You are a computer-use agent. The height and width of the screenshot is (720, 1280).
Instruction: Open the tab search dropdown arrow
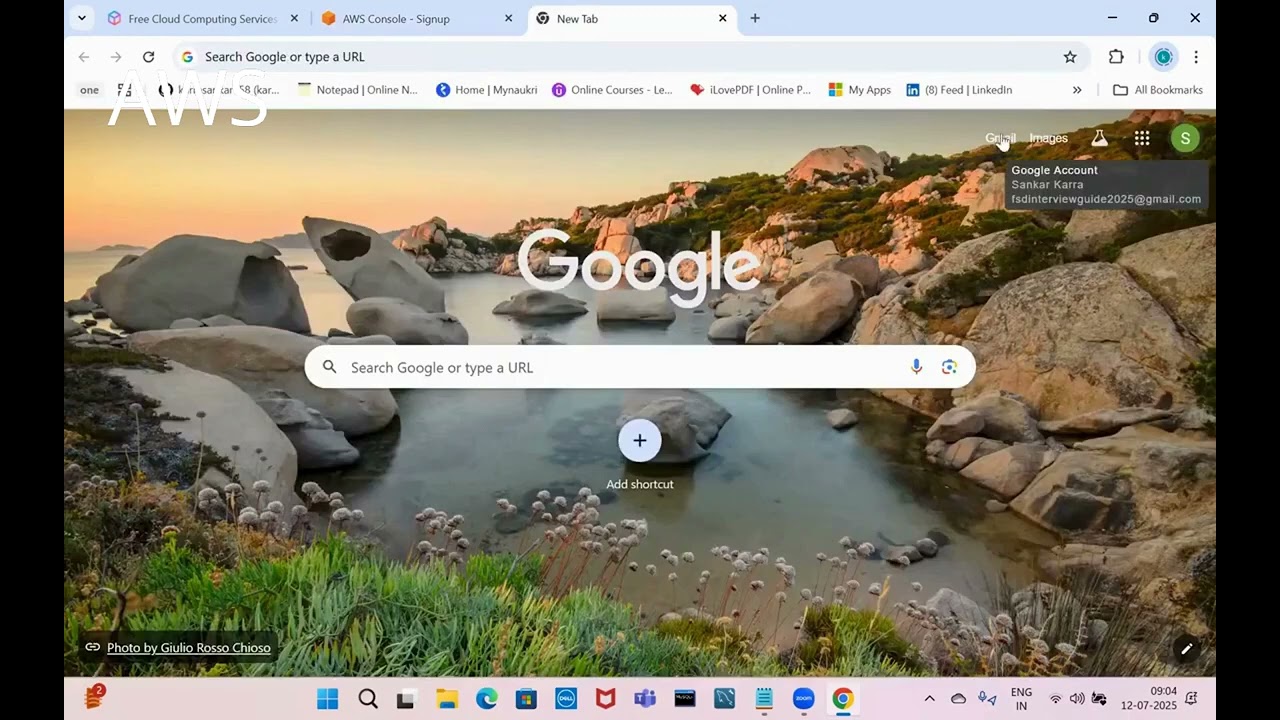(x=82, y=18)
